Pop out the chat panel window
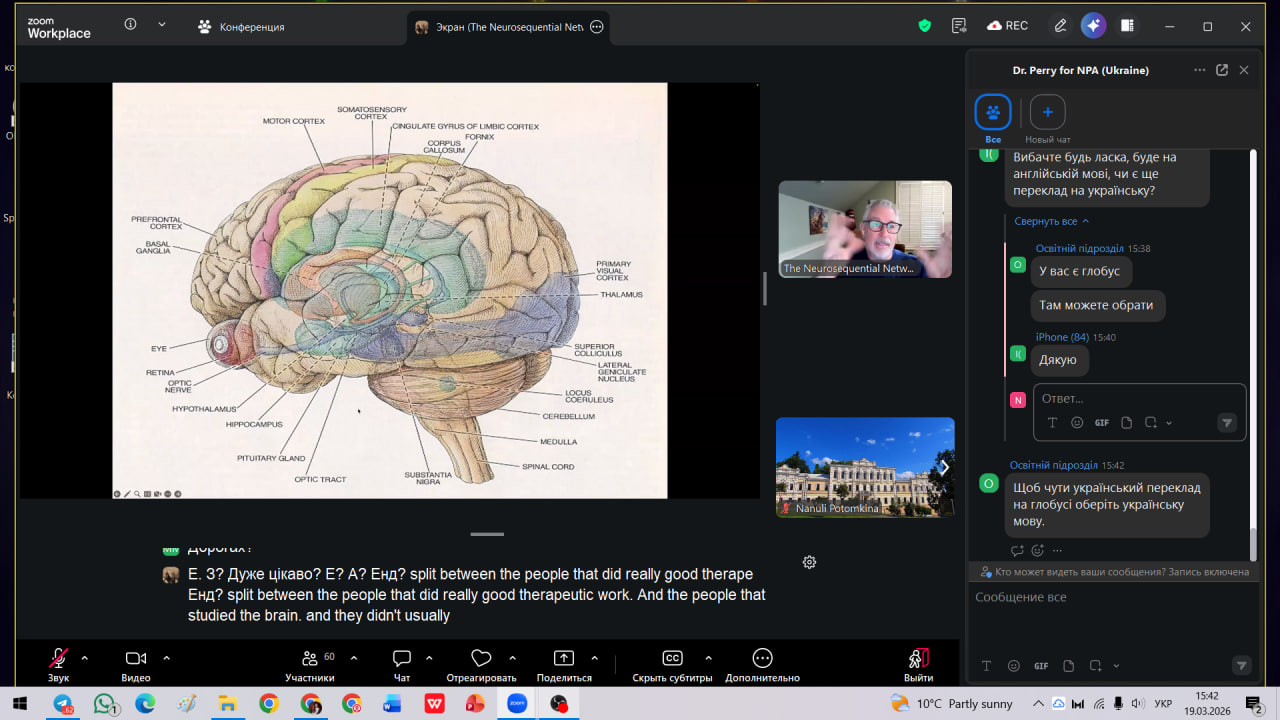This screenshot has width=1280, height=720. [x=1221, y=70]
